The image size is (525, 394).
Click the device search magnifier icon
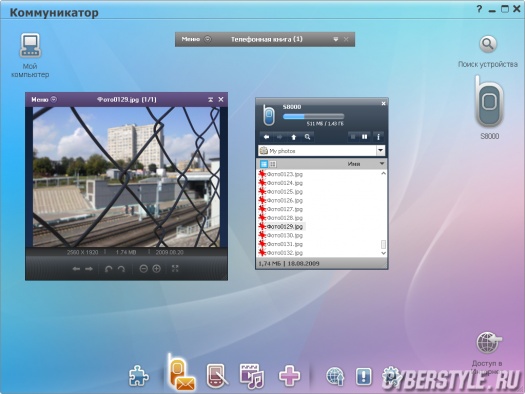point(488,45)
